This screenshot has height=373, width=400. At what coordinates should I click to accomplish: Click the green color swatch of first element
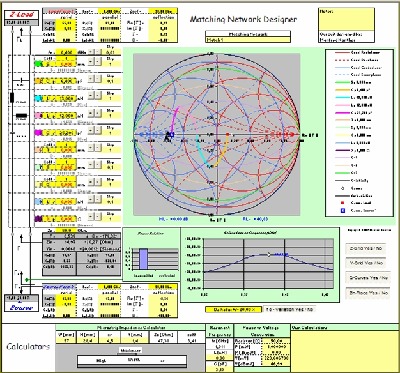pos(39,63)
